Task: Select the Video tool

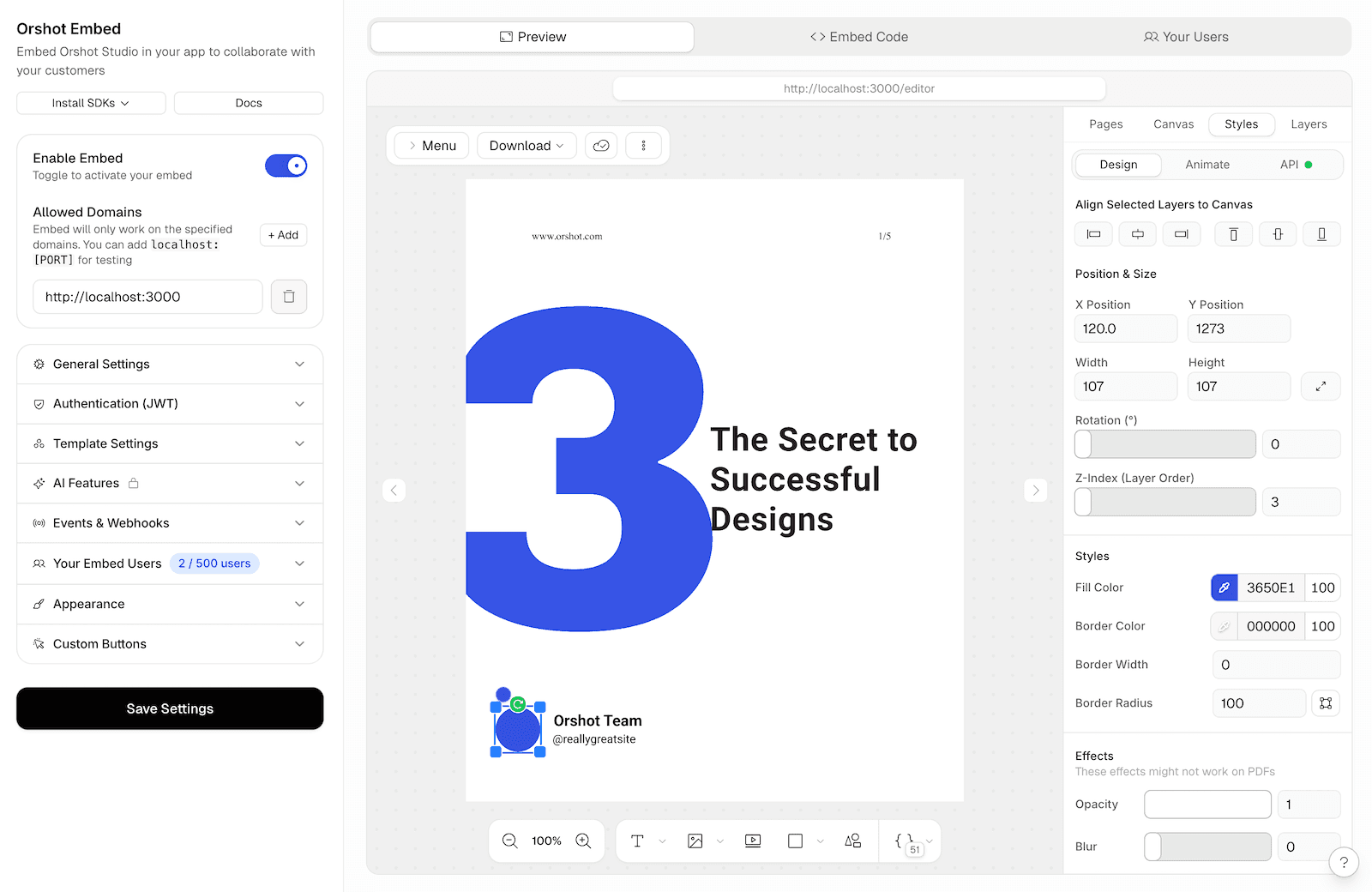Action: click(752, 841)
